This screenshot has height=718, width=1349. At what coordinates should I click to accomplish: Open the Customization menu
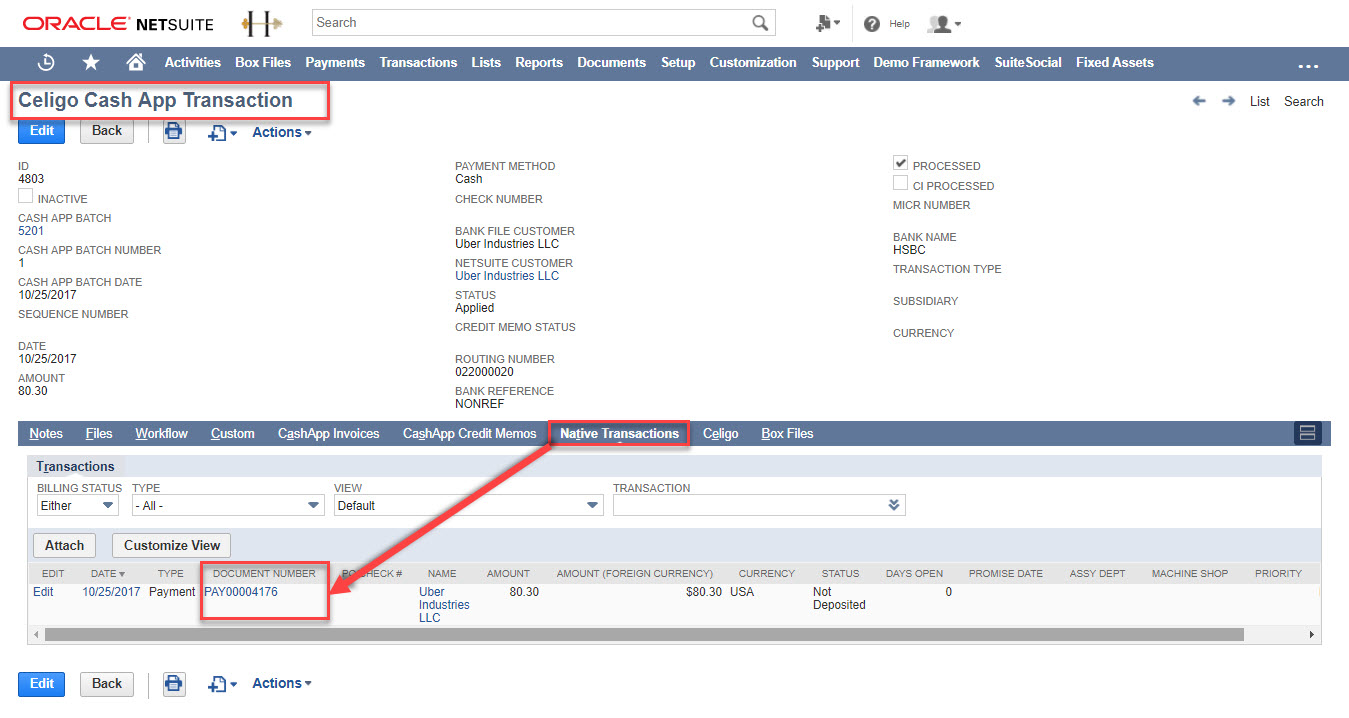(753, 62)
